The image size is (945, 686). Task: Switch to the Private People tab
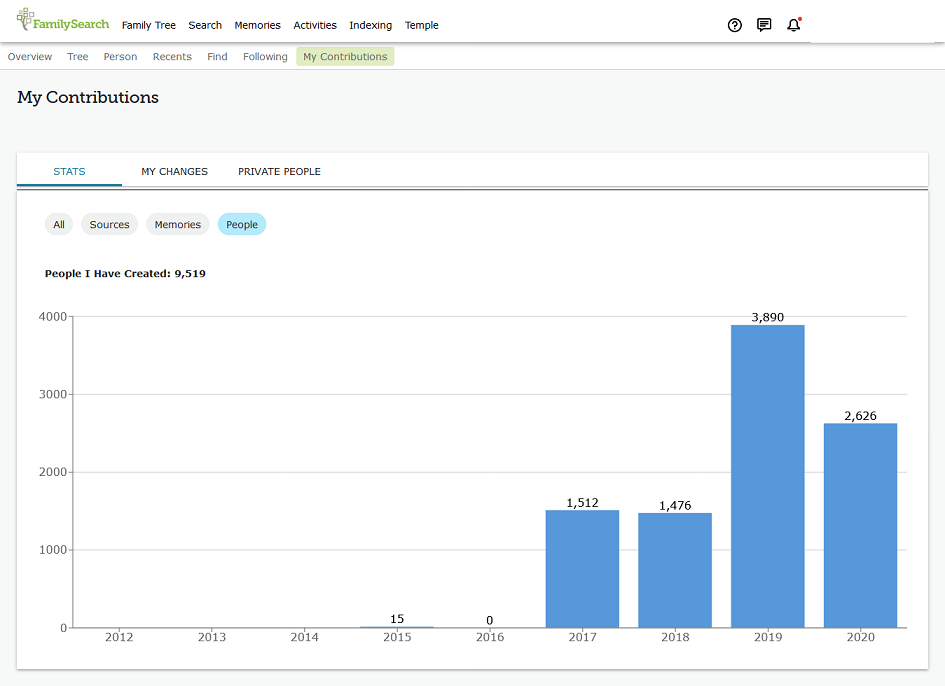point(279,171)
